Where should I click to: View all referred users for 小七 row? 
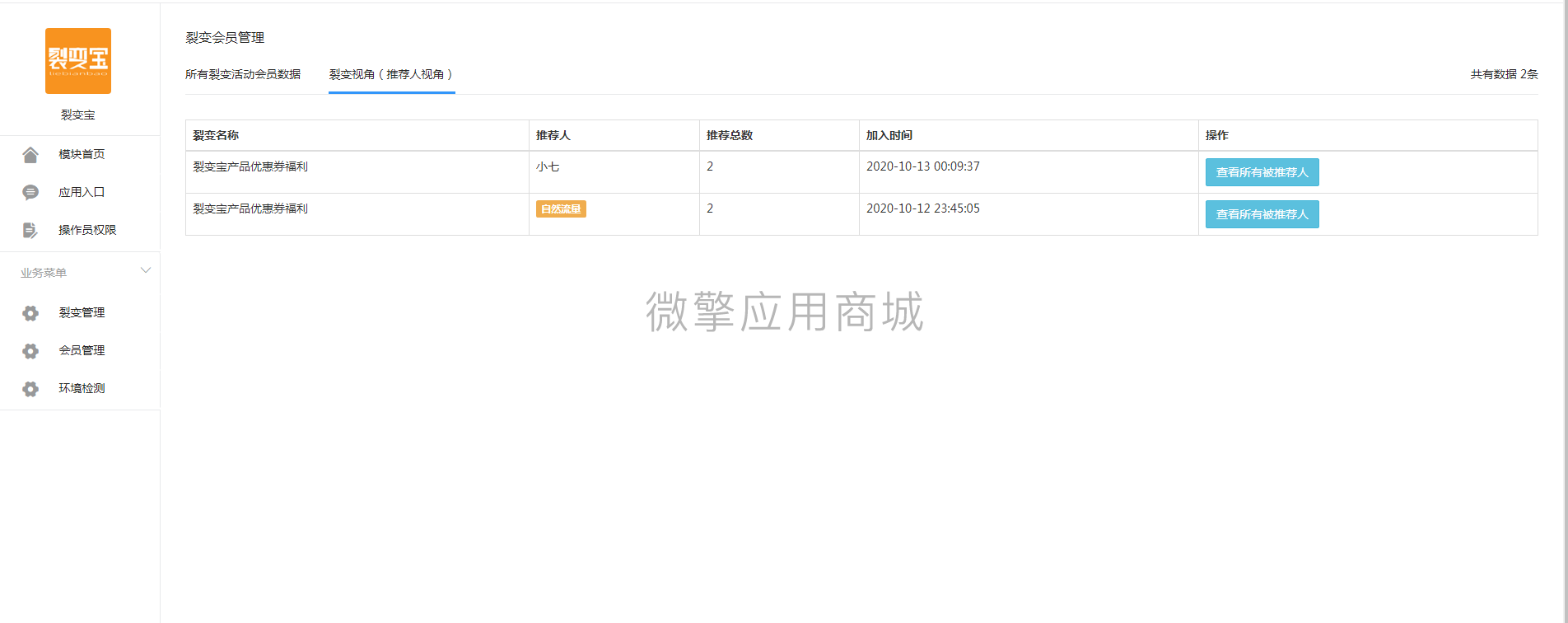click(x=1262, y=172)
